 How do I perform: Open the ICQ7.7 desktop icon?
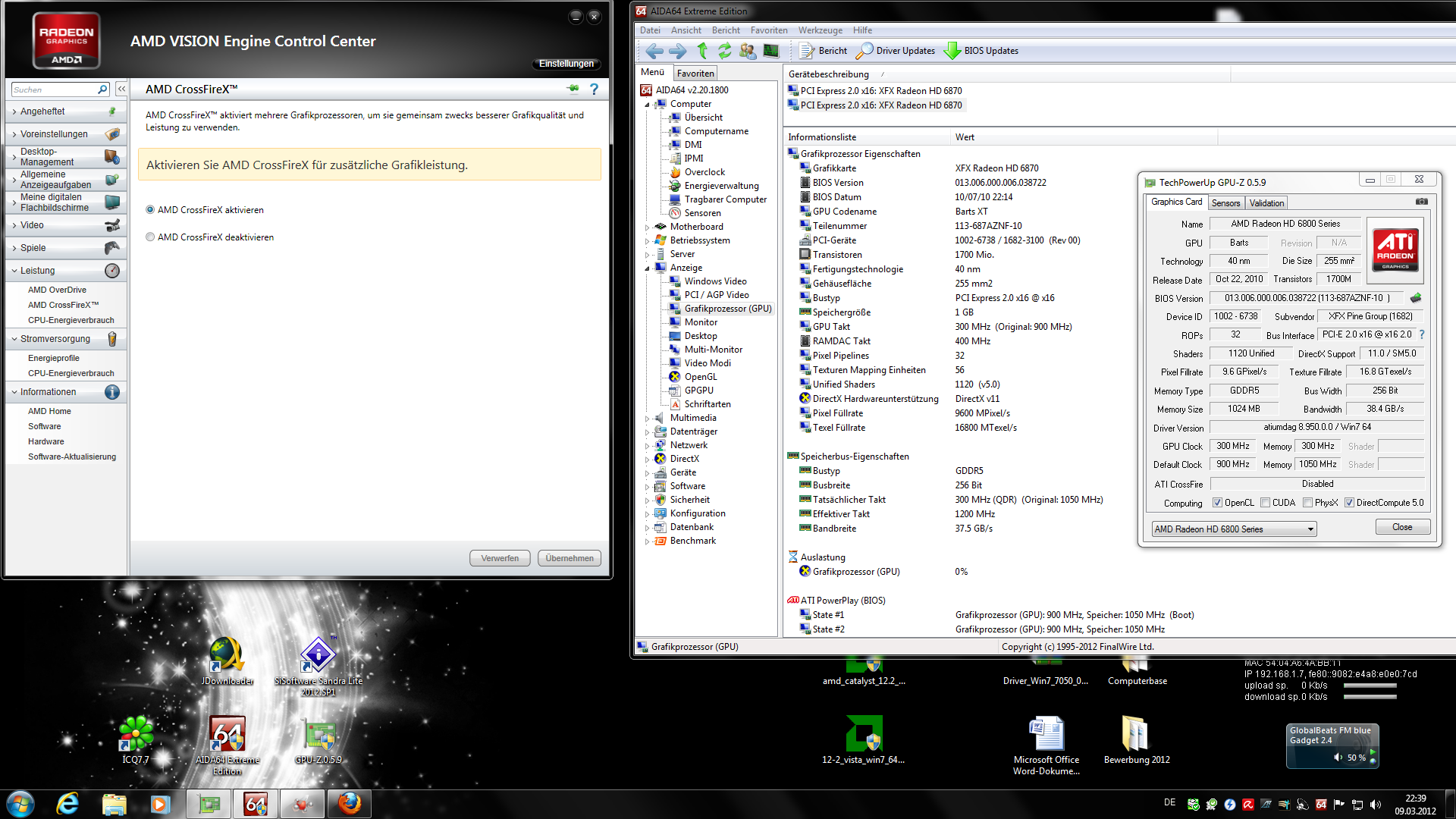(136, 739)
